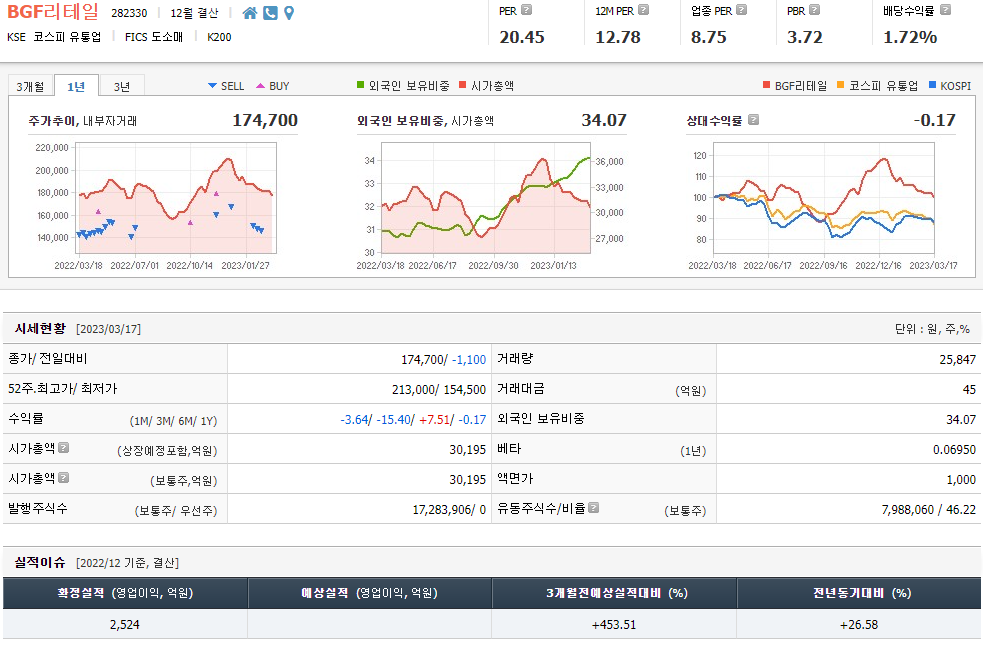Click PER value 20.45
This screenshot has width=983, height=645.
coord(522,37)
